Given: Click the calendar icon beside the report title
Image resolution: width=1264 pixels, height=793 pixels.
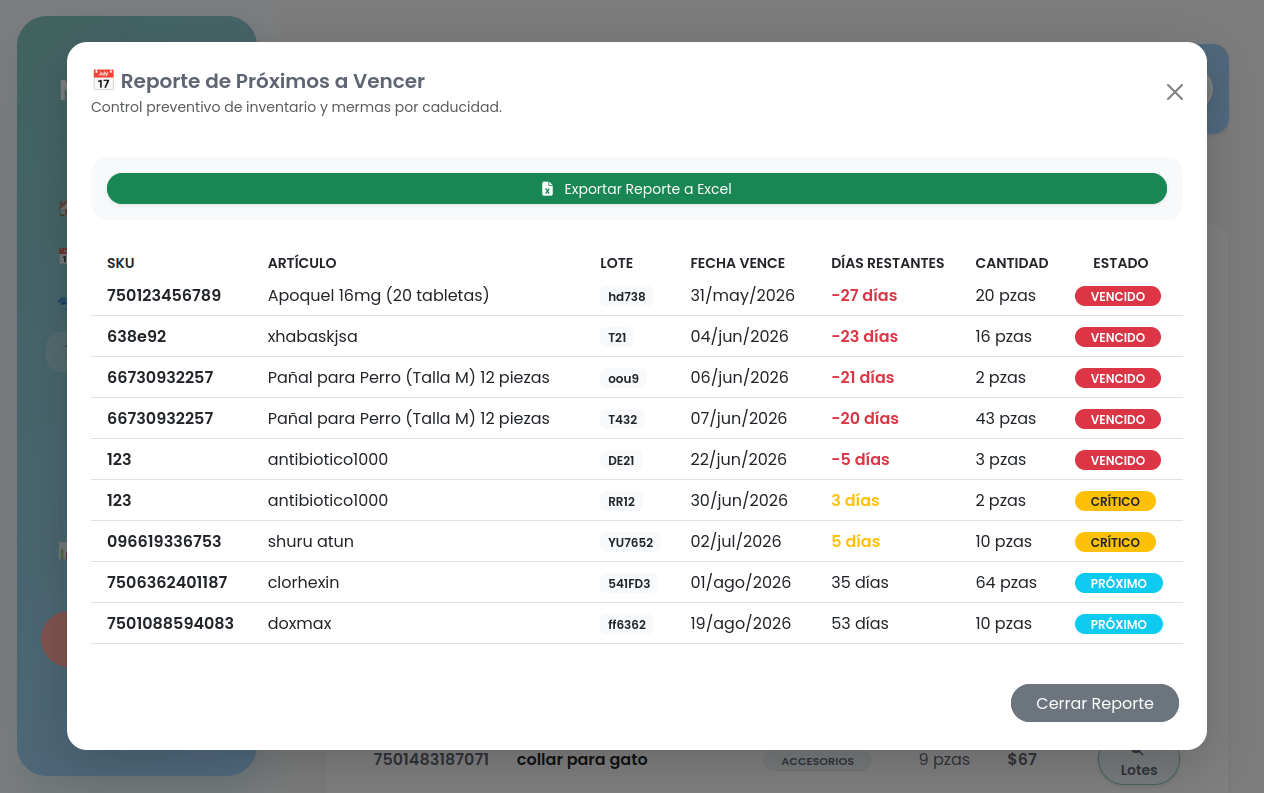Looking at the screenshot, I should pos(102,81).
